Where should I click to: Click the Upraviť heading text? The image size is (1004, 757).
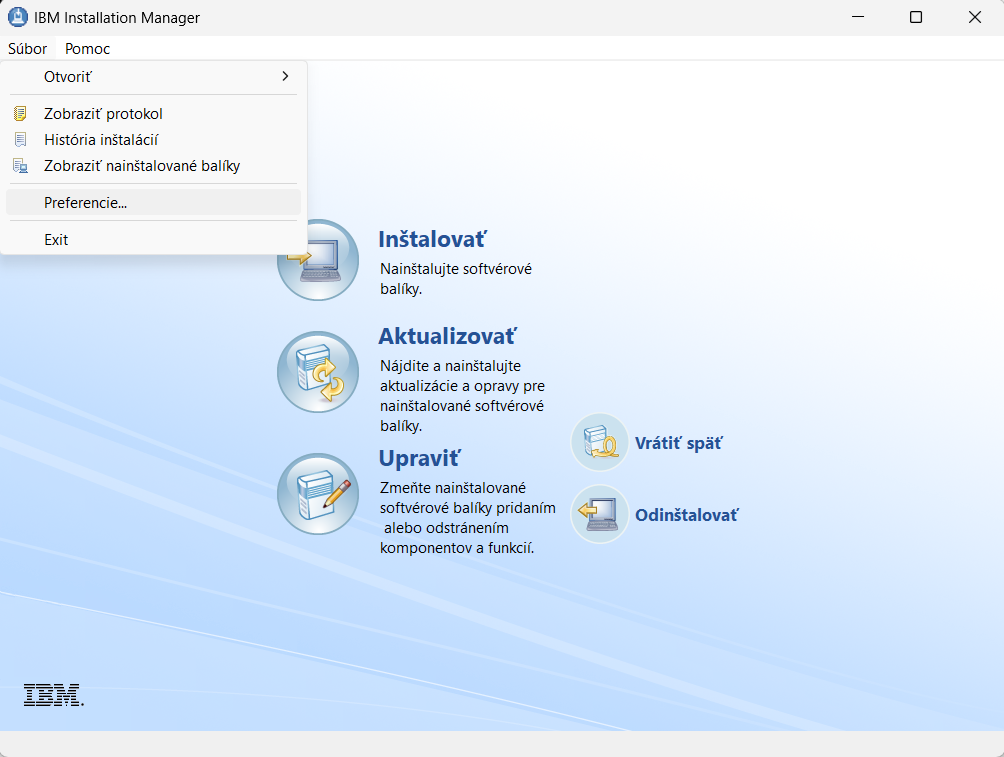(x=419, y=458)
